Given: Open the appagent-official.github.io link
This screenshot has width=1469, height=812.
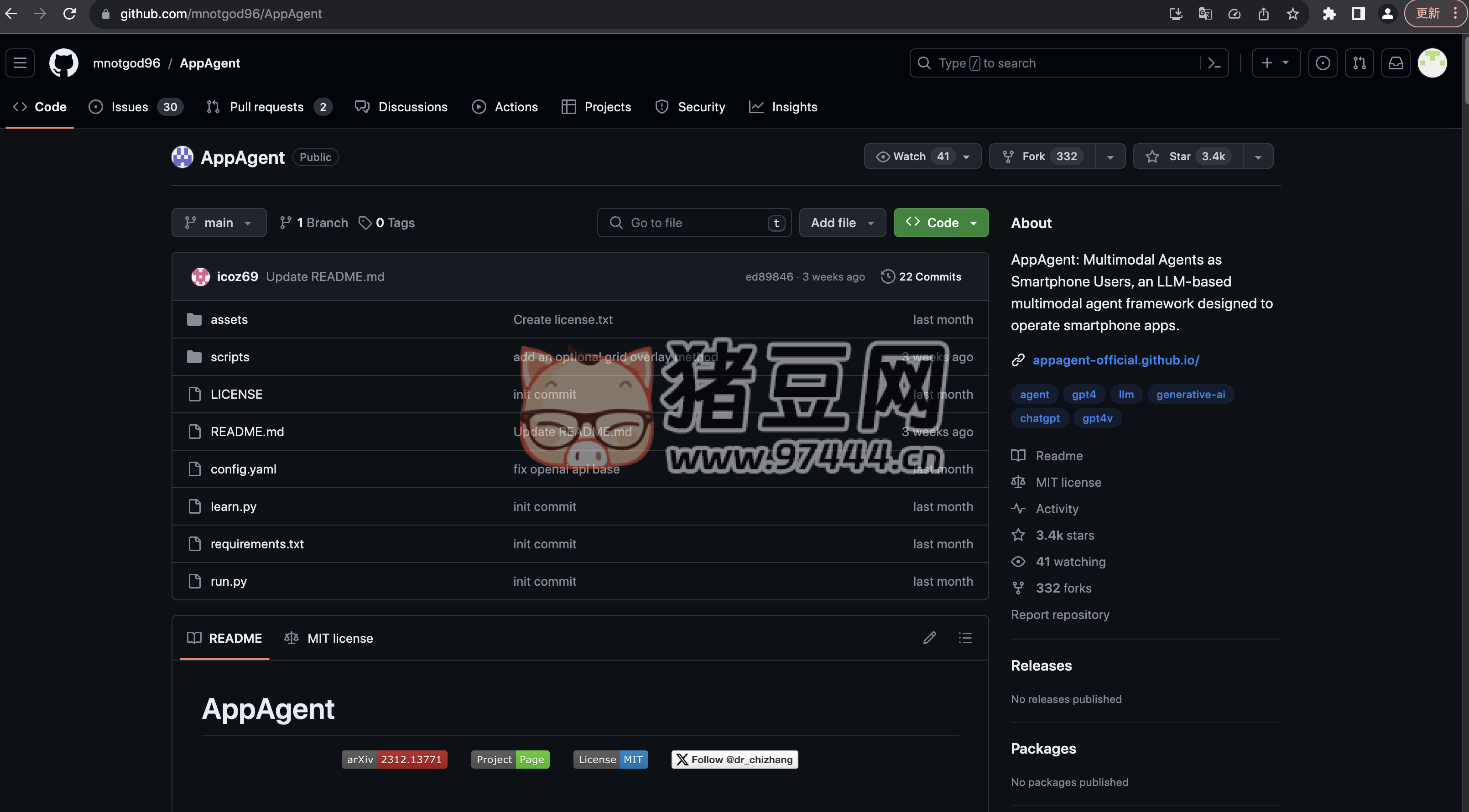Looking at the screenshot, I should 1115,360.
